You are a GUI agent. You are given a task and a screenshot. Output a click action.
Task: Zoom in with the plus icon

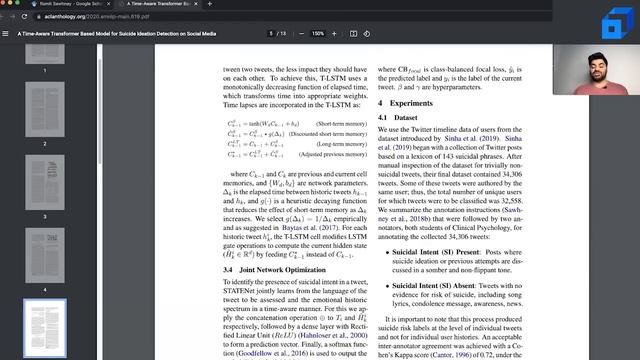[334, 33]
